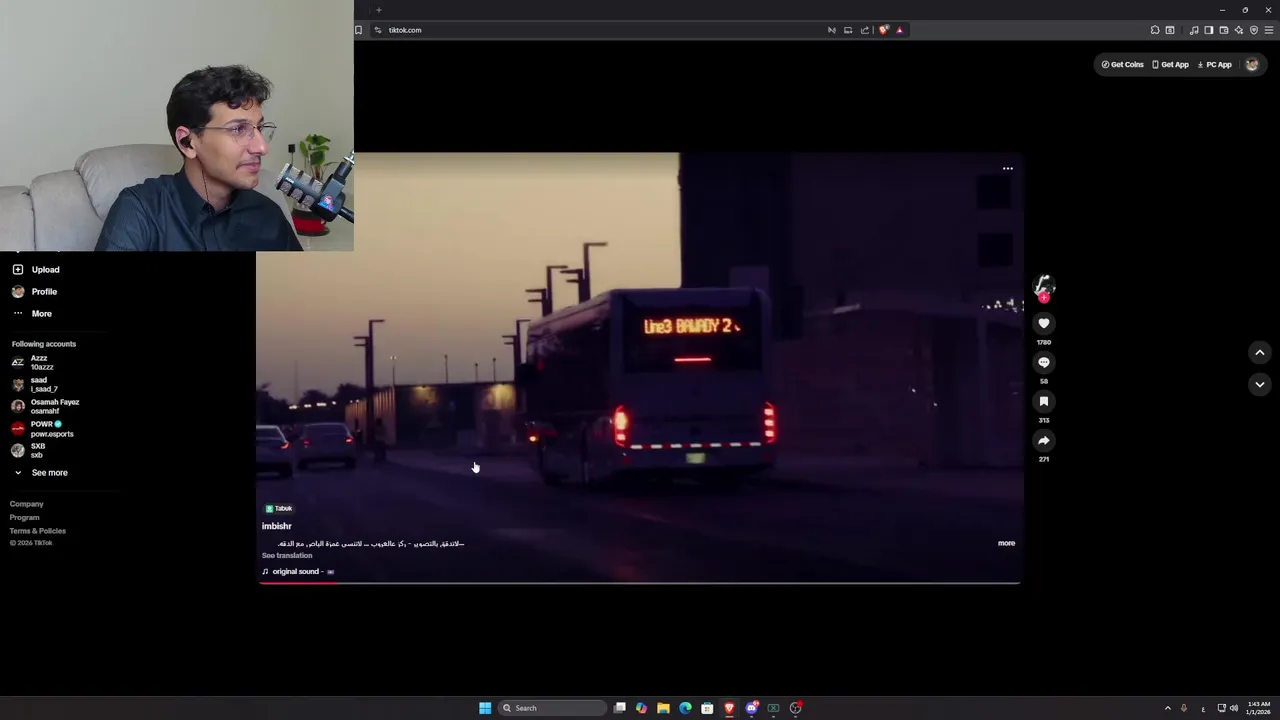Open Discord from the taskbar
The width and height of the screenshot is (1280, 720).
(x=751, y=708)
